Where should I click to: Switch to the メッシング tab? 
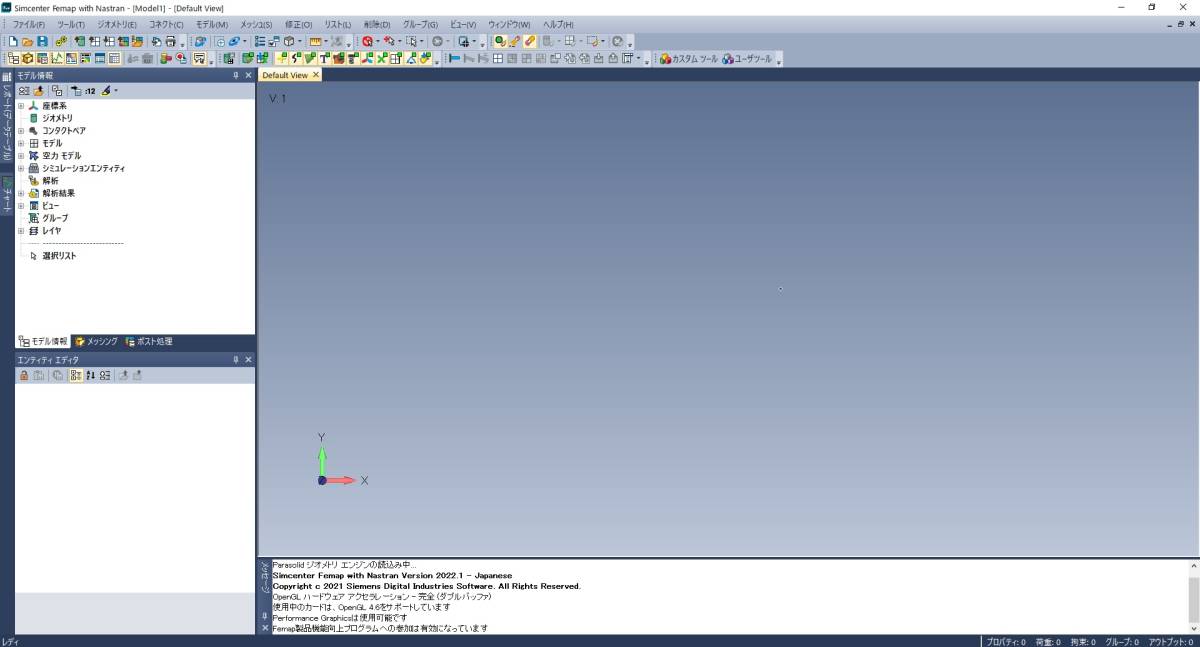coord(96,341)
